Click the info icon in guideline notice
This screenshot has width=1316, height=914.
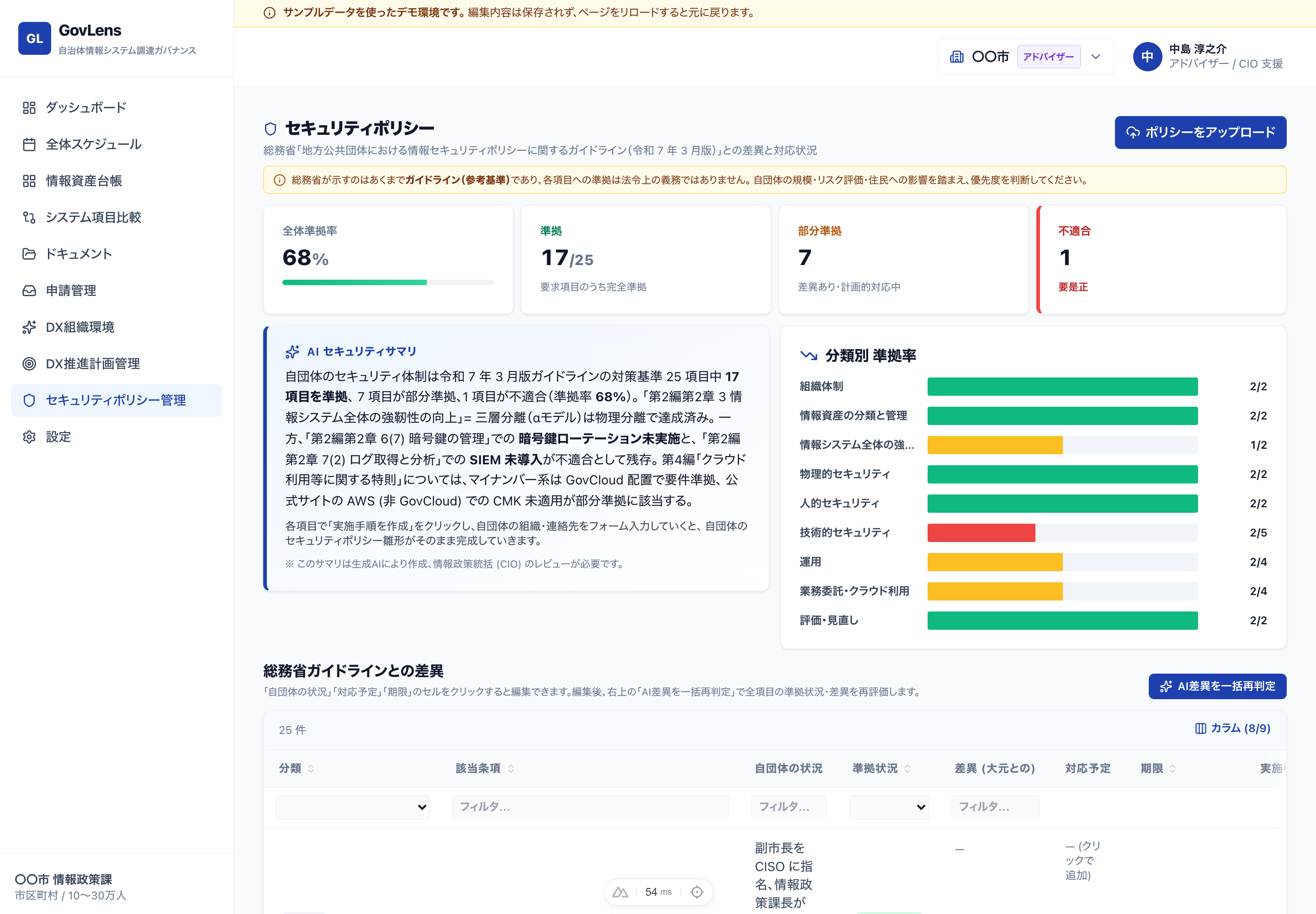(280, 181)
